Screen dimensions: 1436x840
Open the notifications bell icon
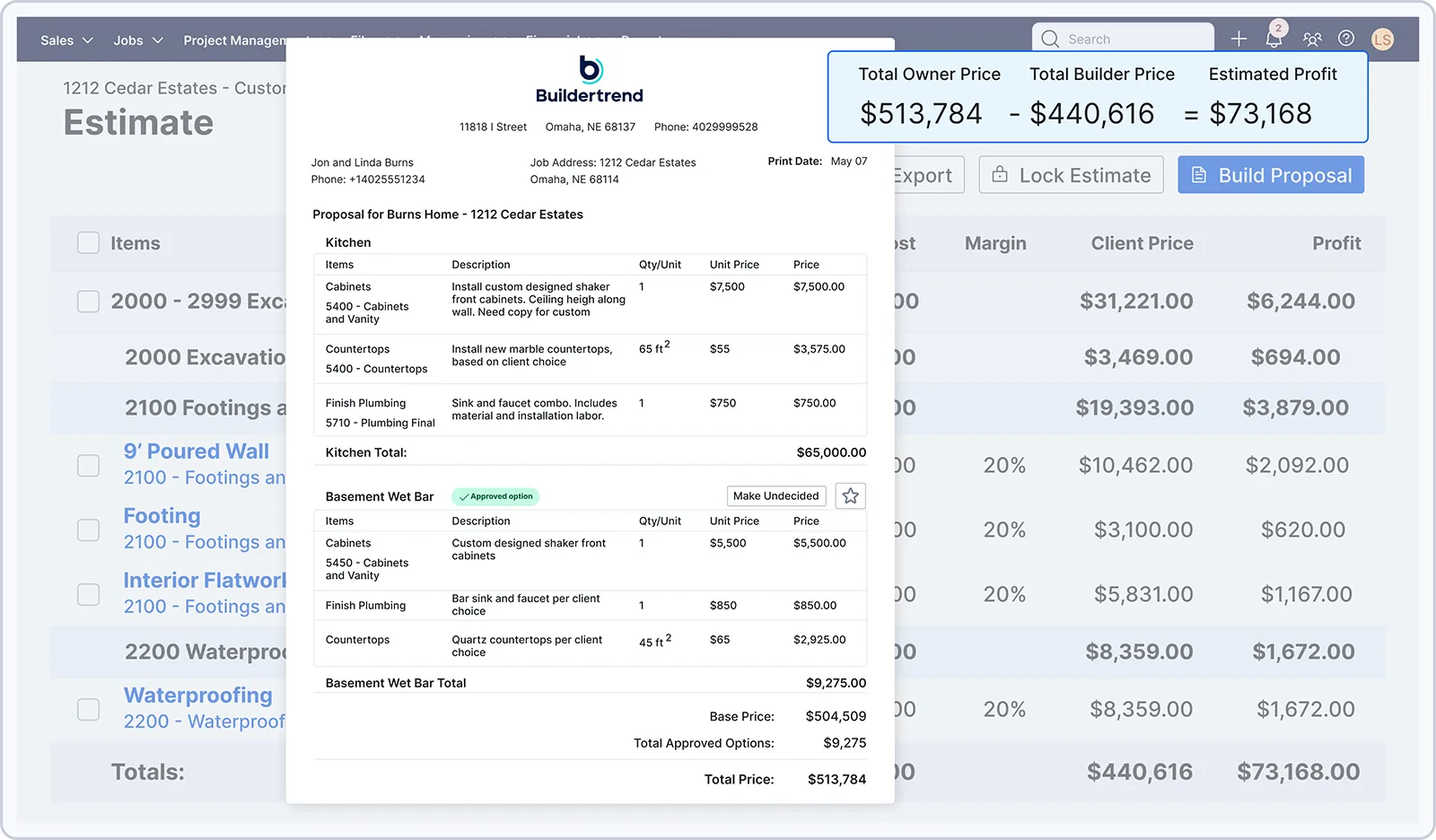(1274, 39)
